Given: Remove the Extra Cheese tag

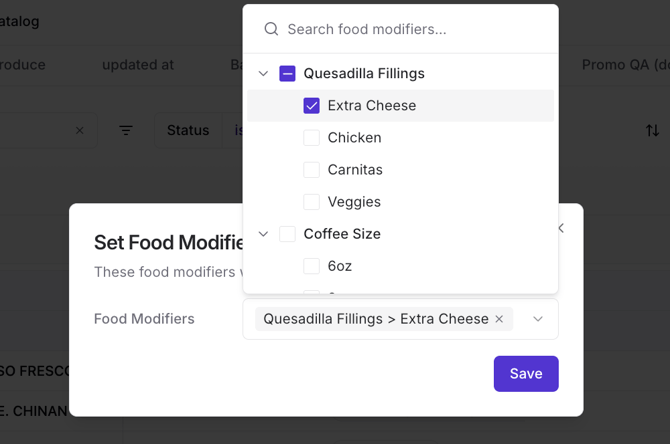Looking at the screenshot, I should pos(499,319).
